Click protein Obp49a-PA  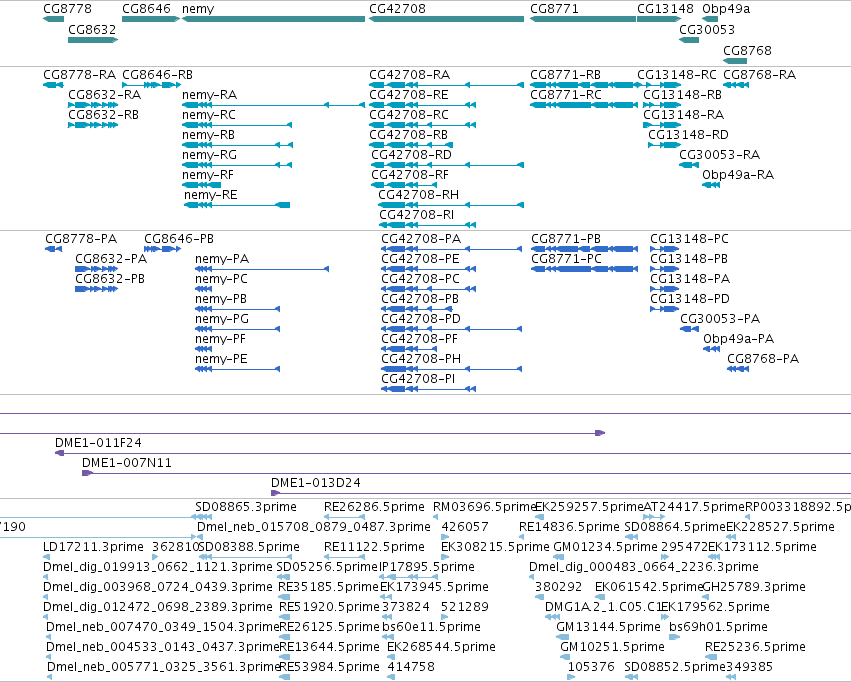click(711, 349)
